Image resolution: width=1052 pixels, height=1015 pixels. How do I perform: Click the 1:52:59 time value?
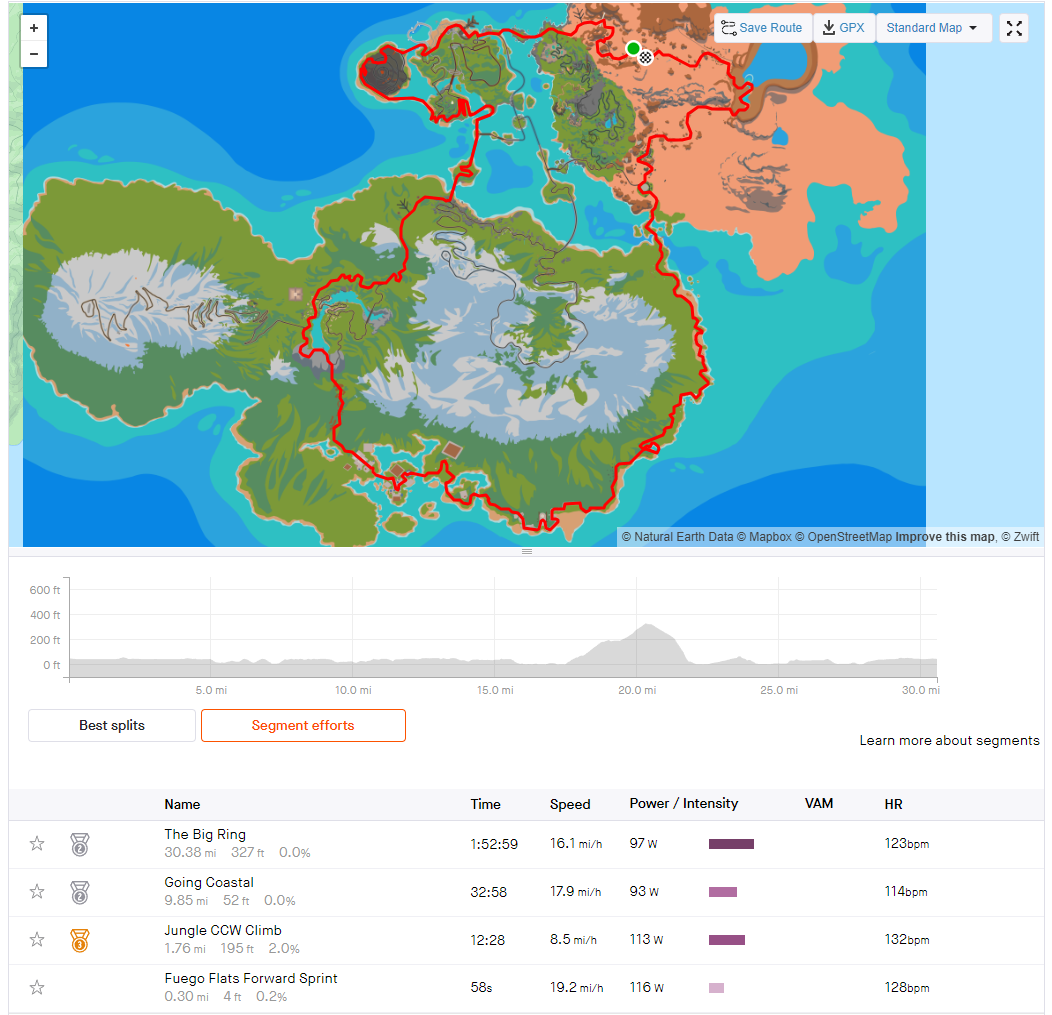pos(494,844)
